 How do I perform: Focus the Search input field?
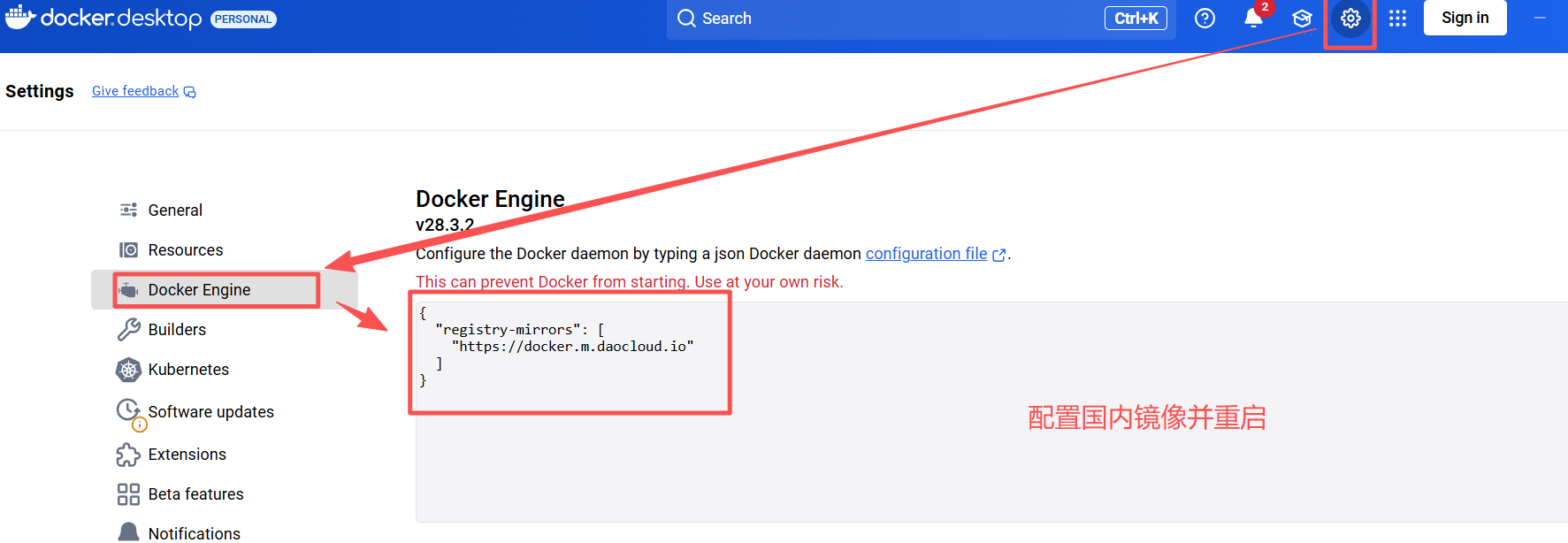[921, 19]
